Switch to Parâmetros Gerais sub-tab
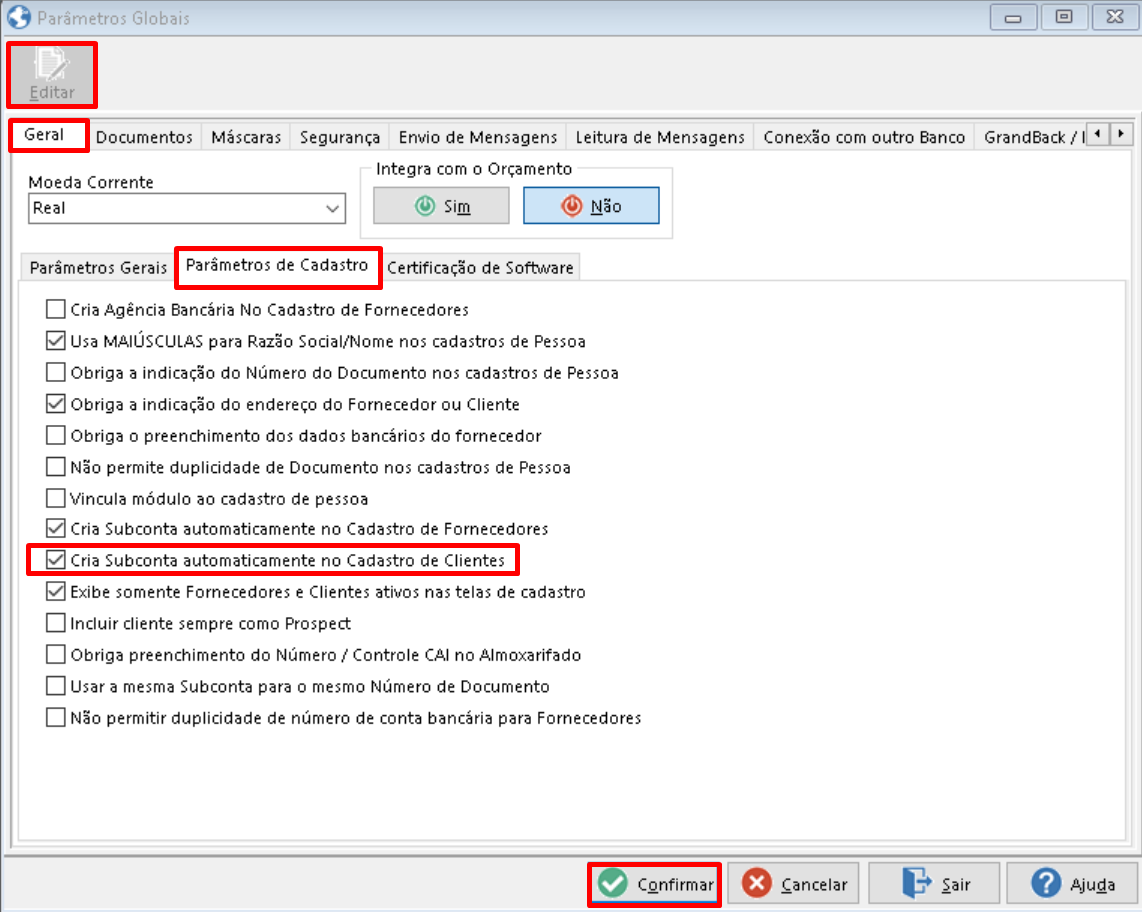The width and height of the screenshot is (1142, 912). click(x=98, y=267)
